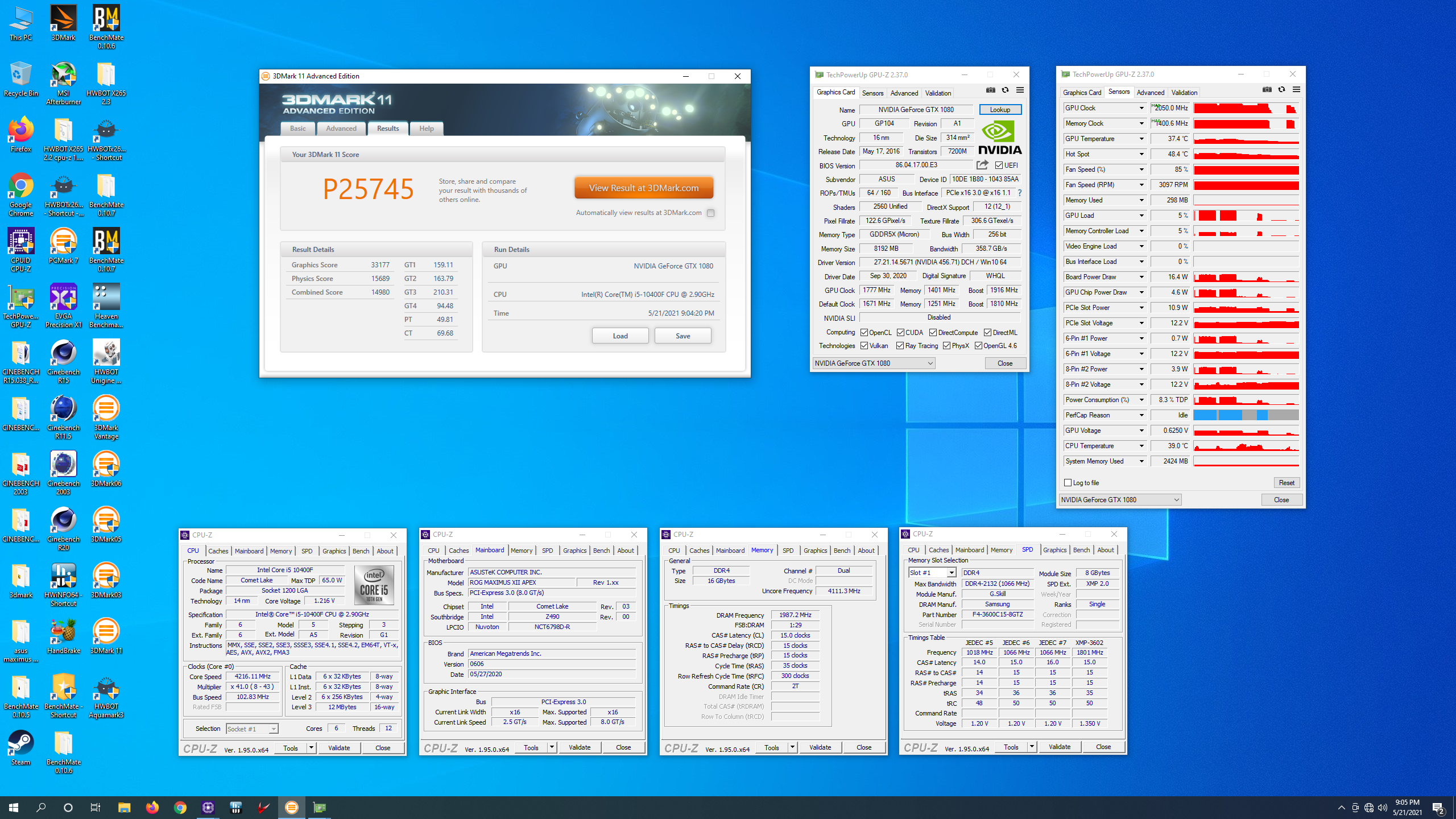Image resolution: width=1456 pixels, height=819 pixels.
Task: Open the notification center icon
Action: (1438, 808)
